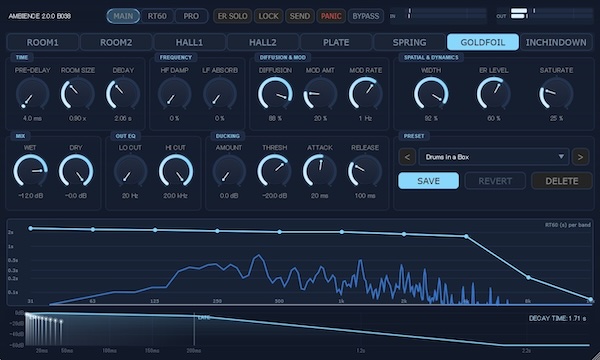Click the RT60 curve point at 2k
Viewport: 600px width, 360px height.
click(404, 234)
